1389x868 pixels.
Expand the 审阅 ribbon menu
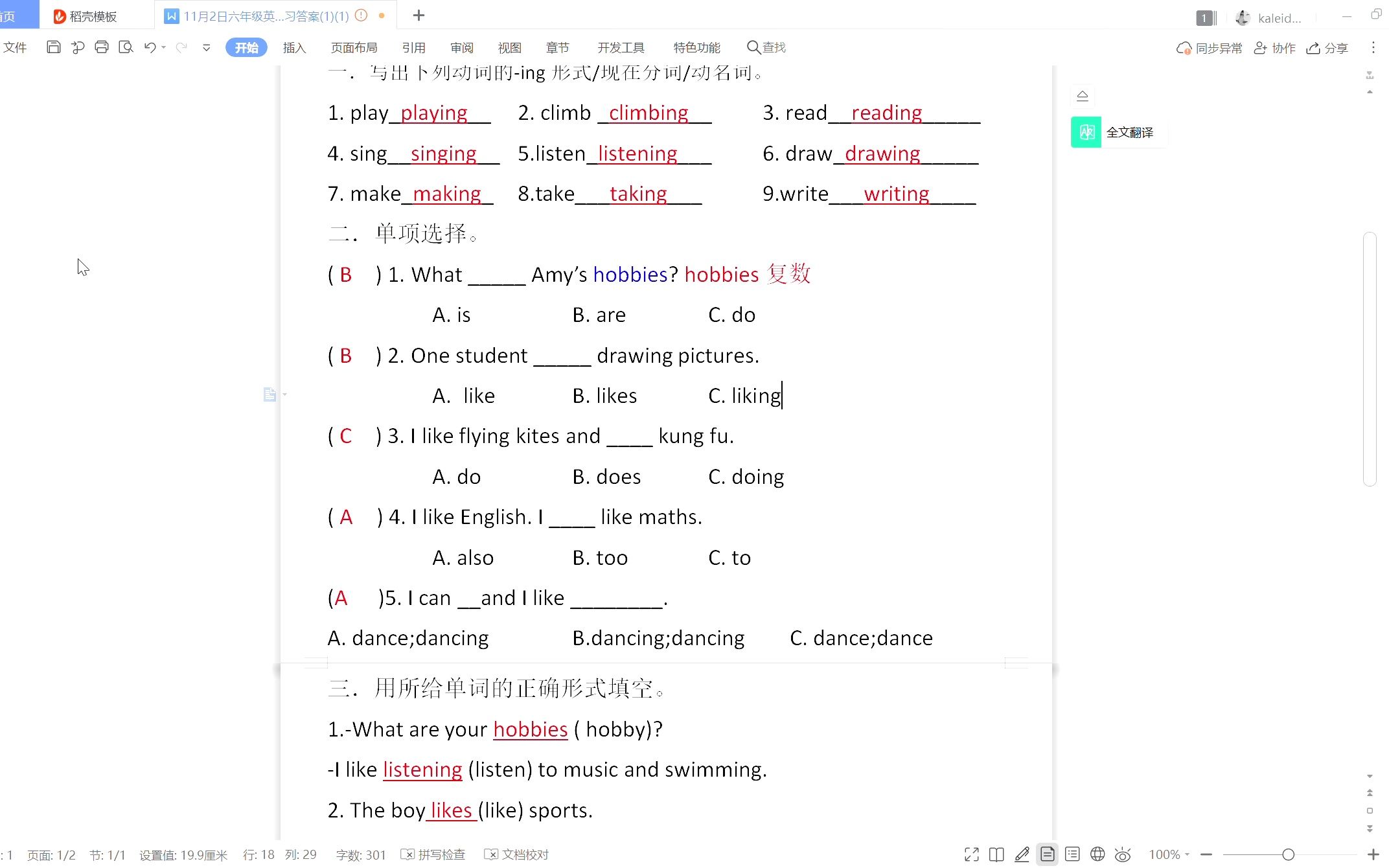click(461, 47)
